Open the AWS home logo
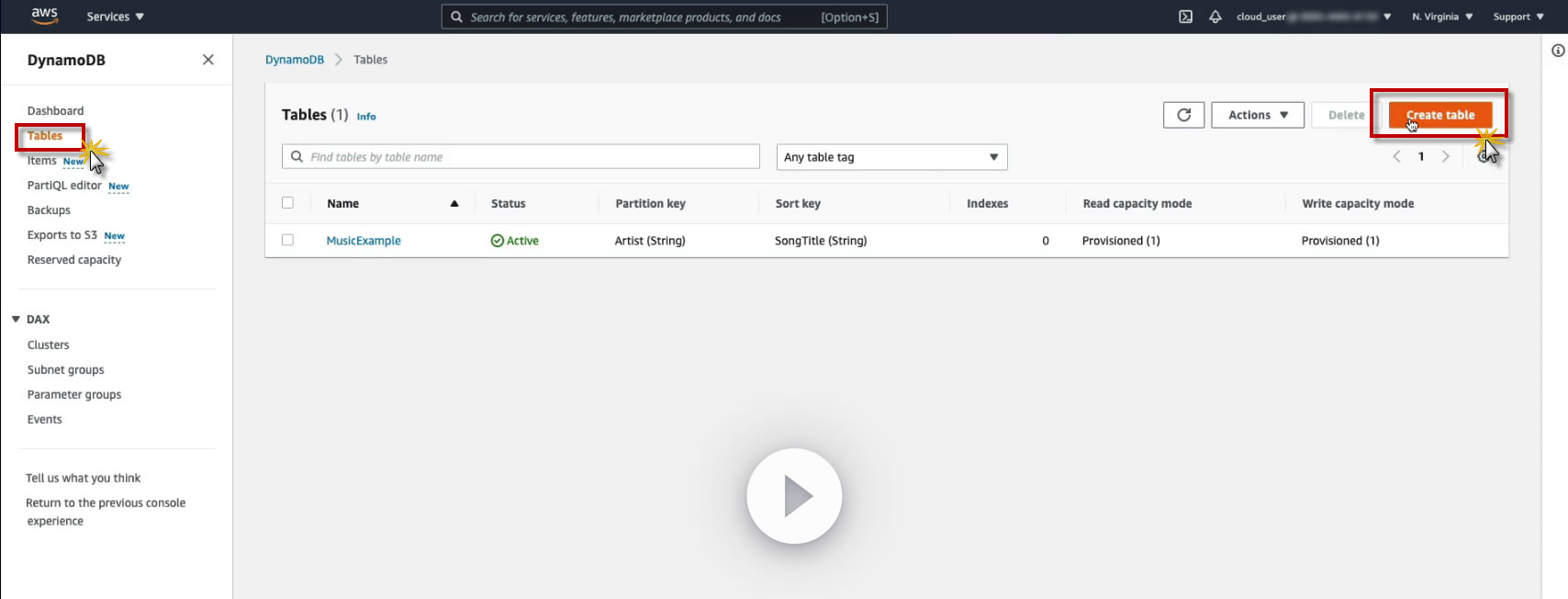Viewport: 1568px width, 599px height. click(x=44, y=16)
